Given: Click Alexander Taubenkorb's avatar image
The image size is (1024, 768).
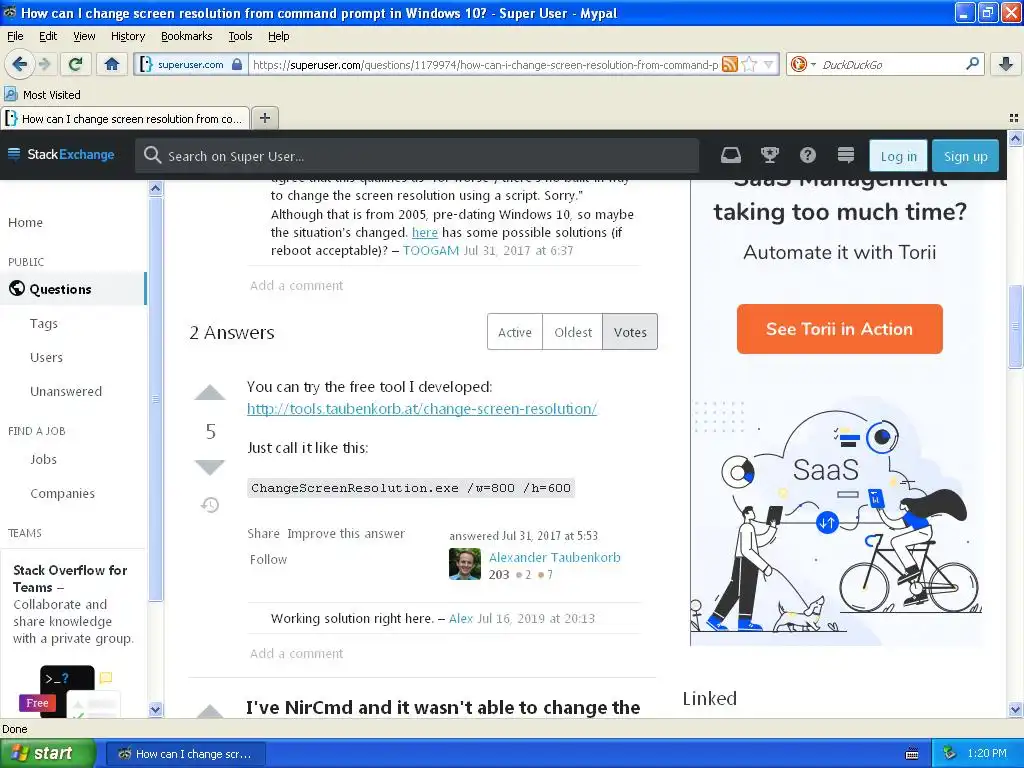Looking at the screenshot, I should (x=465, y=564).
